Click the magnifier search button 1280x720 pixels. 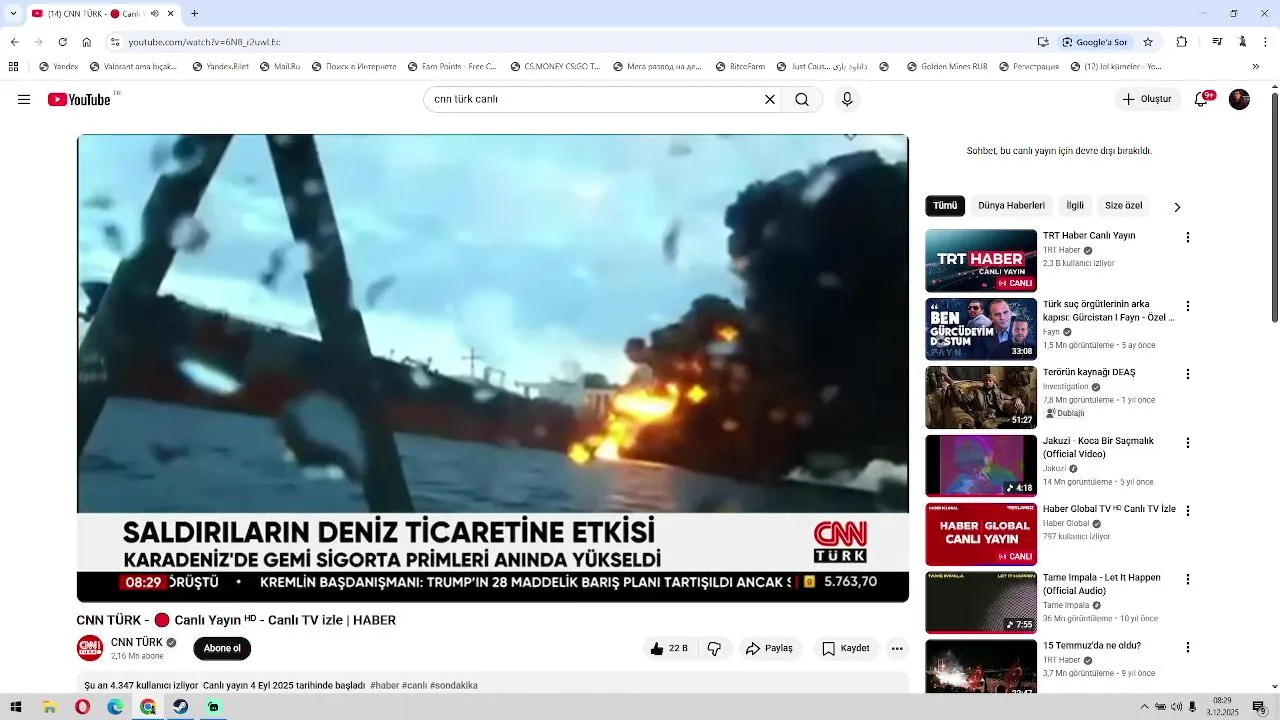[x=802, y=99]
